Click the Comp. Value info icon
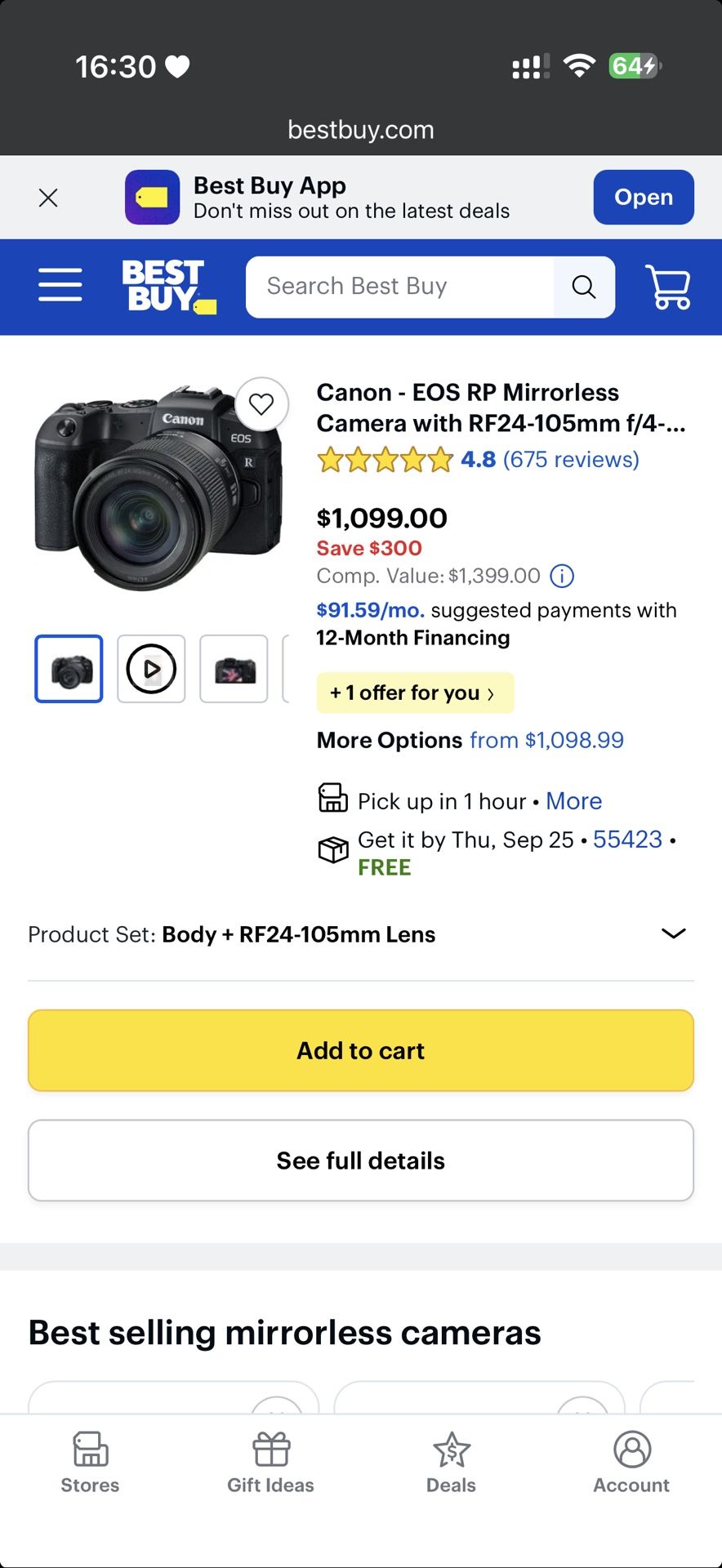This screenshot has width=722, height=1568. pyautogui.click(x=562, y=577)
